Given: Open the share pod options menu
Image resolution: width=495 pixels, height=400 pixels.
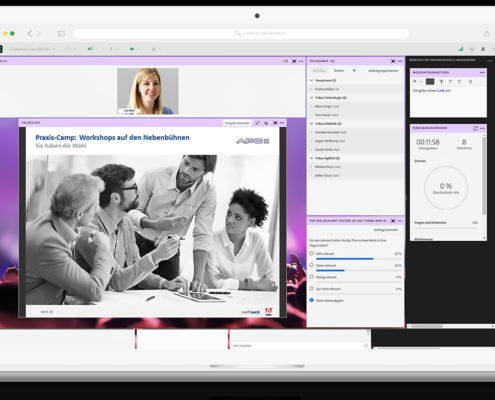Looking at the screenshot, I should tap(282, 123).
